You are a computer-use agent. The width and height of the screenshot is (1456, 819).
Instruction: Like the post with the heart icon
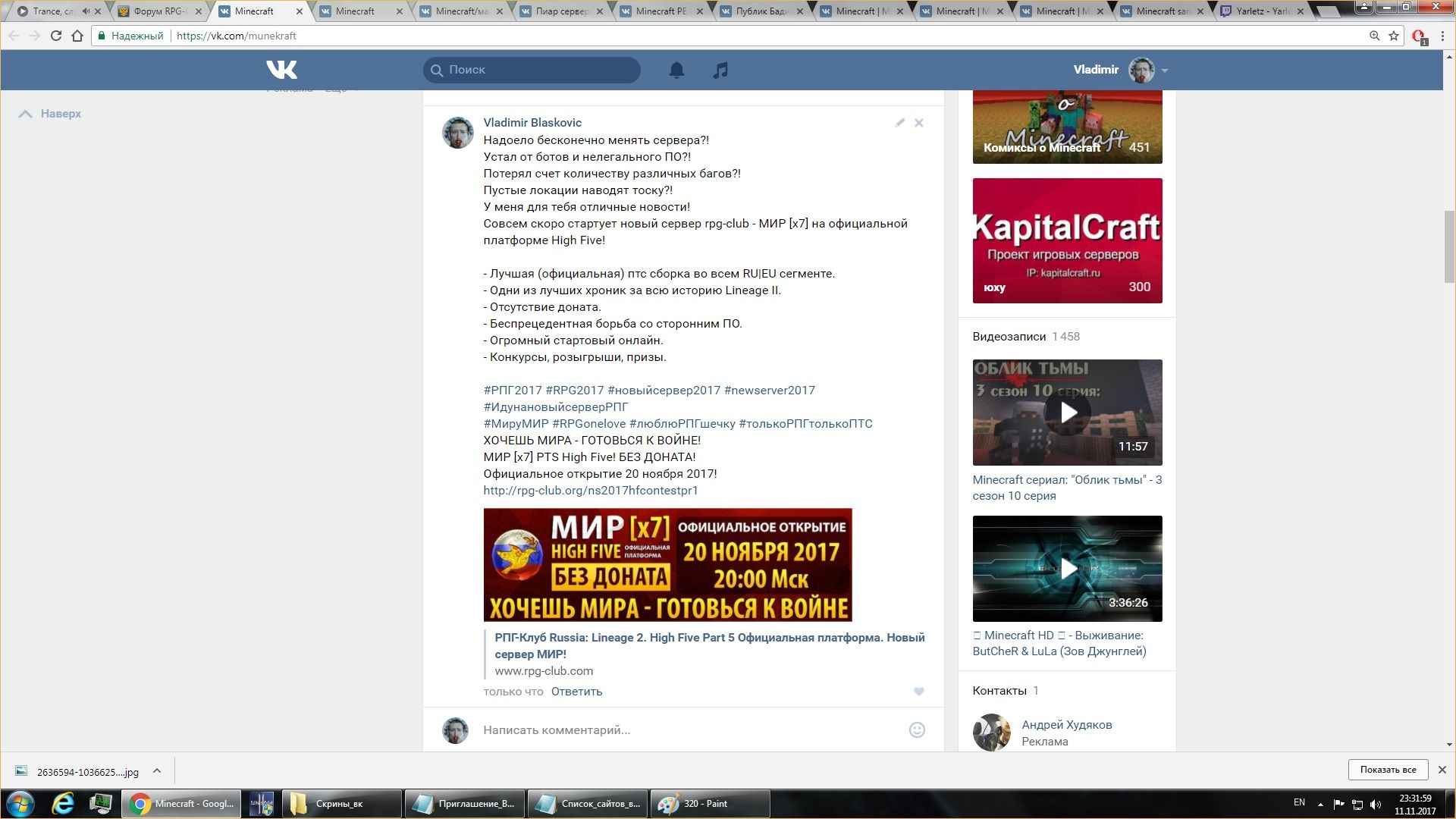[x=918, y=692]
